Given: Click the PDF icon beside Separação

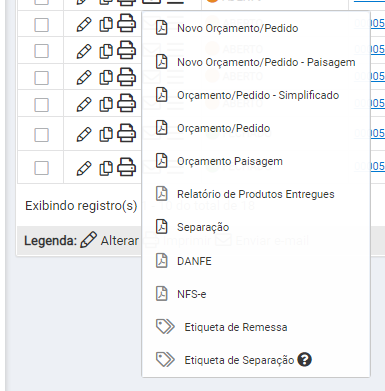Looking at the screenshot, I should (162, 227).
